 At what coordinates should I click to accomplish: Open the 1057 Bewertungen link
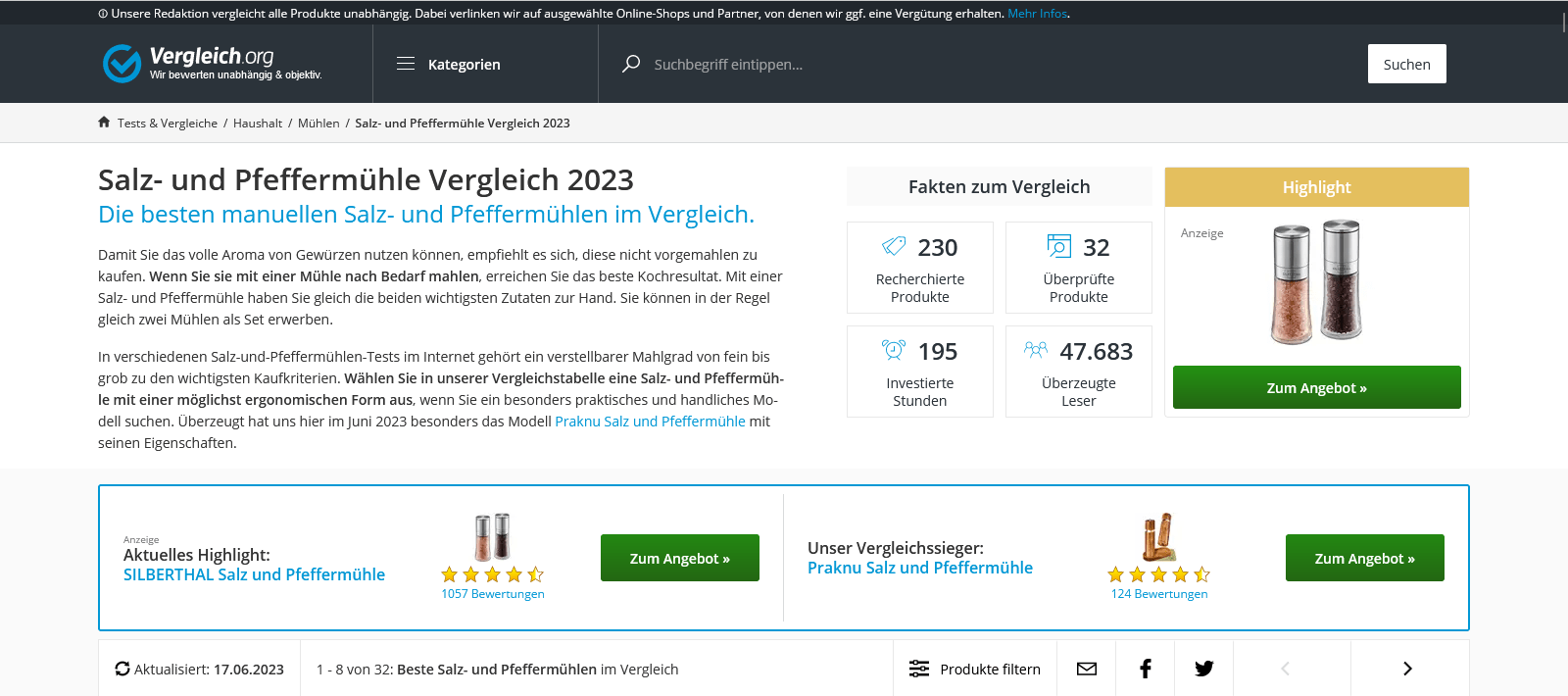(493, 594)
